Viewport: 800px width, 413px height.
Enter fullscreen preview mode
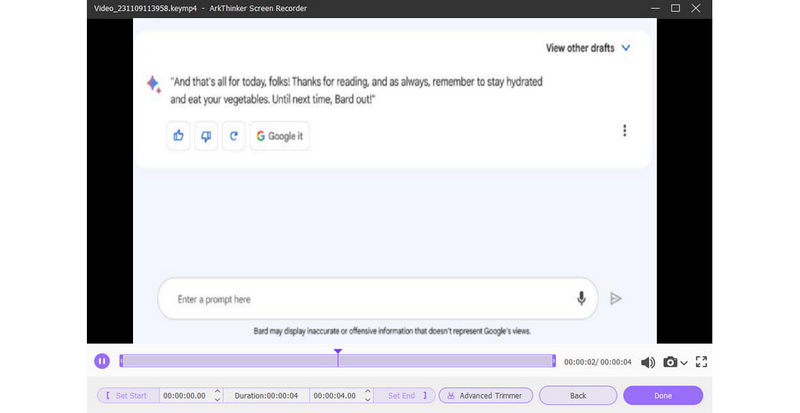tap(702, 361)
